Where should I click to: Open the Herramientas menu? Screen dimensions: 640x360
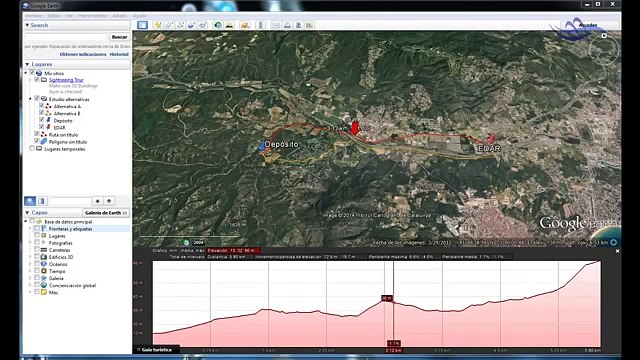click(x=93, y=16)
